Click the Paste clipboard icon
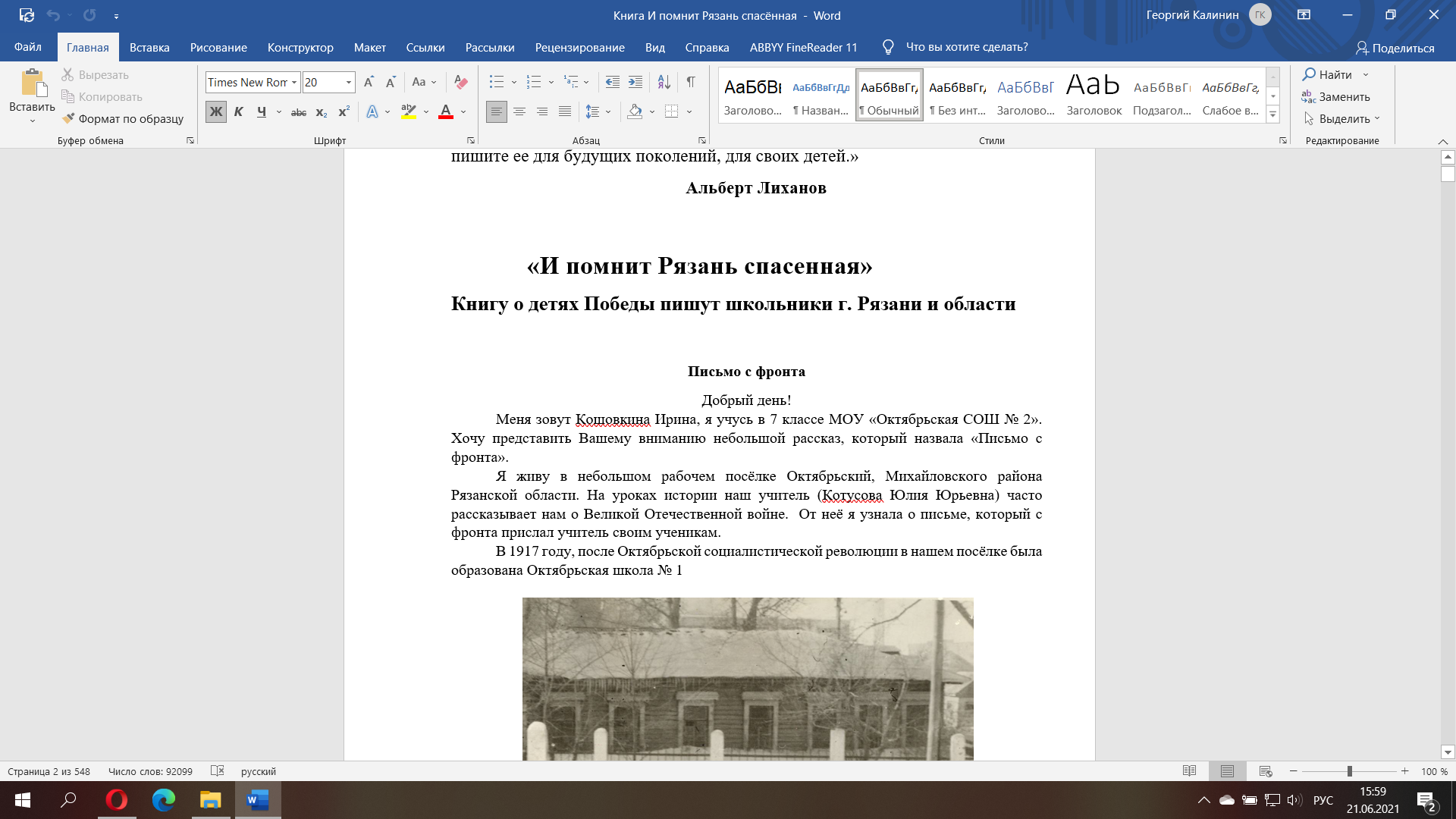This screenshot has width=1456, height=819. click(x=32, y=83)
